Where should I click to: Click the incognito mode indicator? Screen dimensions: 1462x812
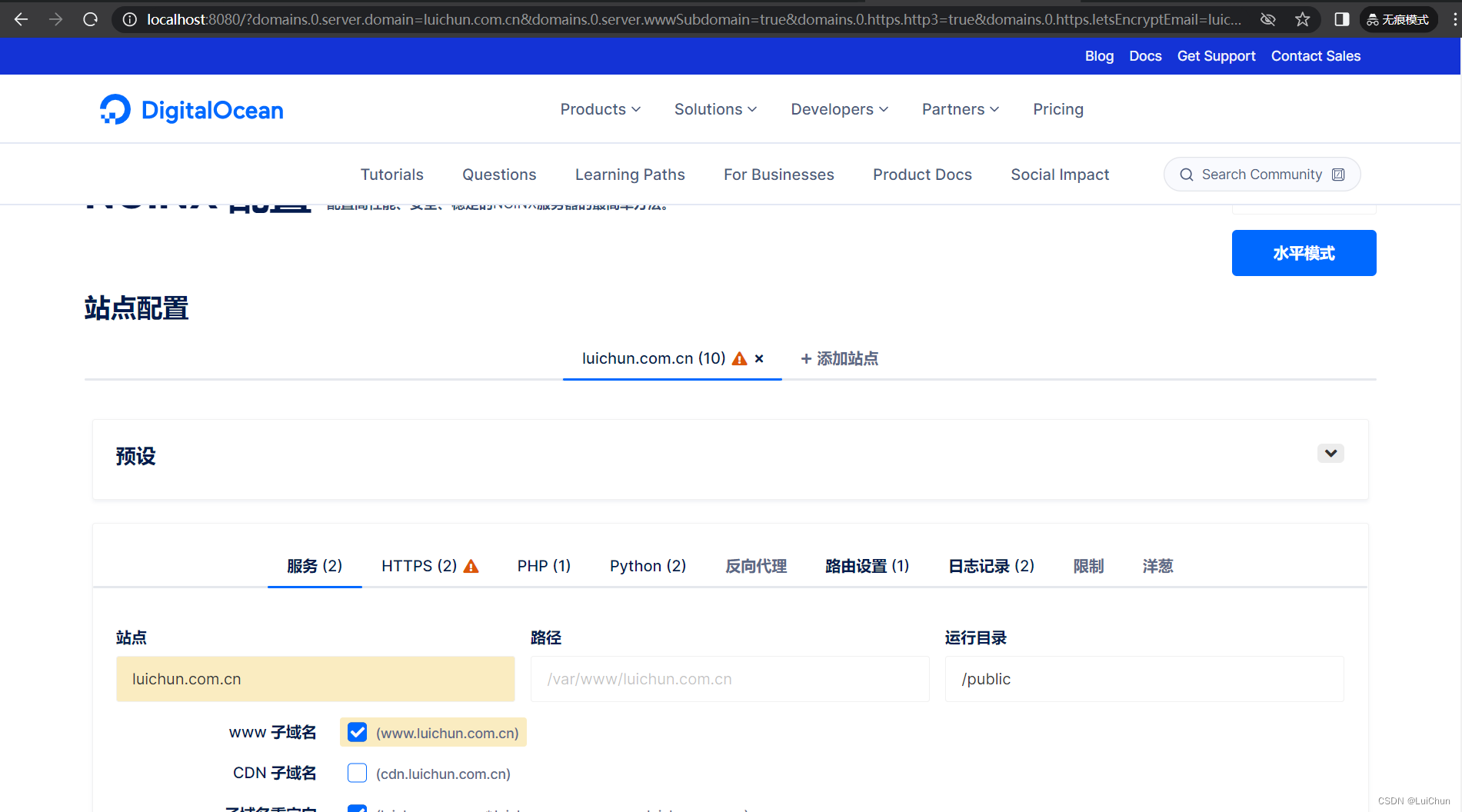pos(1397,19)
